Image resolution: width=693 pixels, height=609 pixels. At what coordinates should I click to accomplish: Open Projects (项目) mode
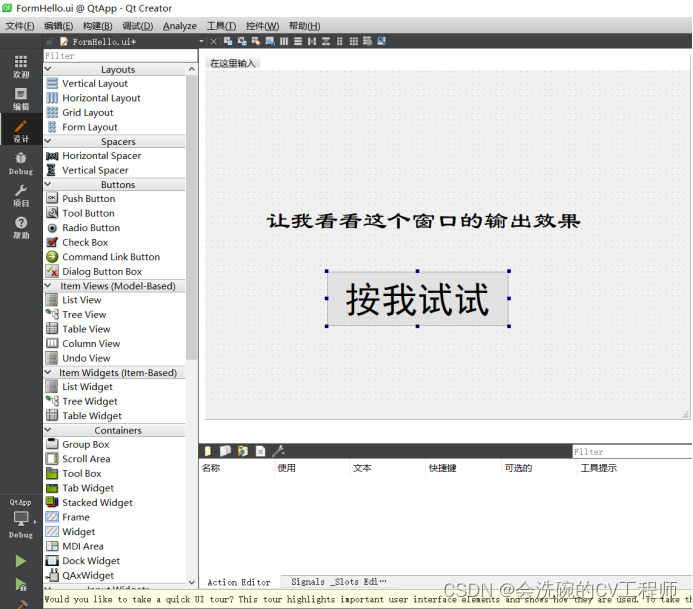click(20, 196)
